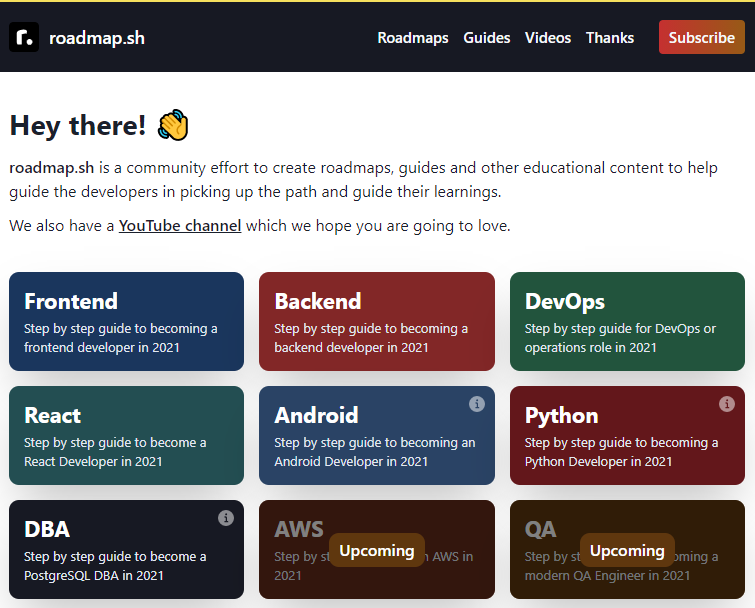Open the Videos section
The height and width of the screenshot is (608, 755).
pyautogui.click(x=548, y=38)
